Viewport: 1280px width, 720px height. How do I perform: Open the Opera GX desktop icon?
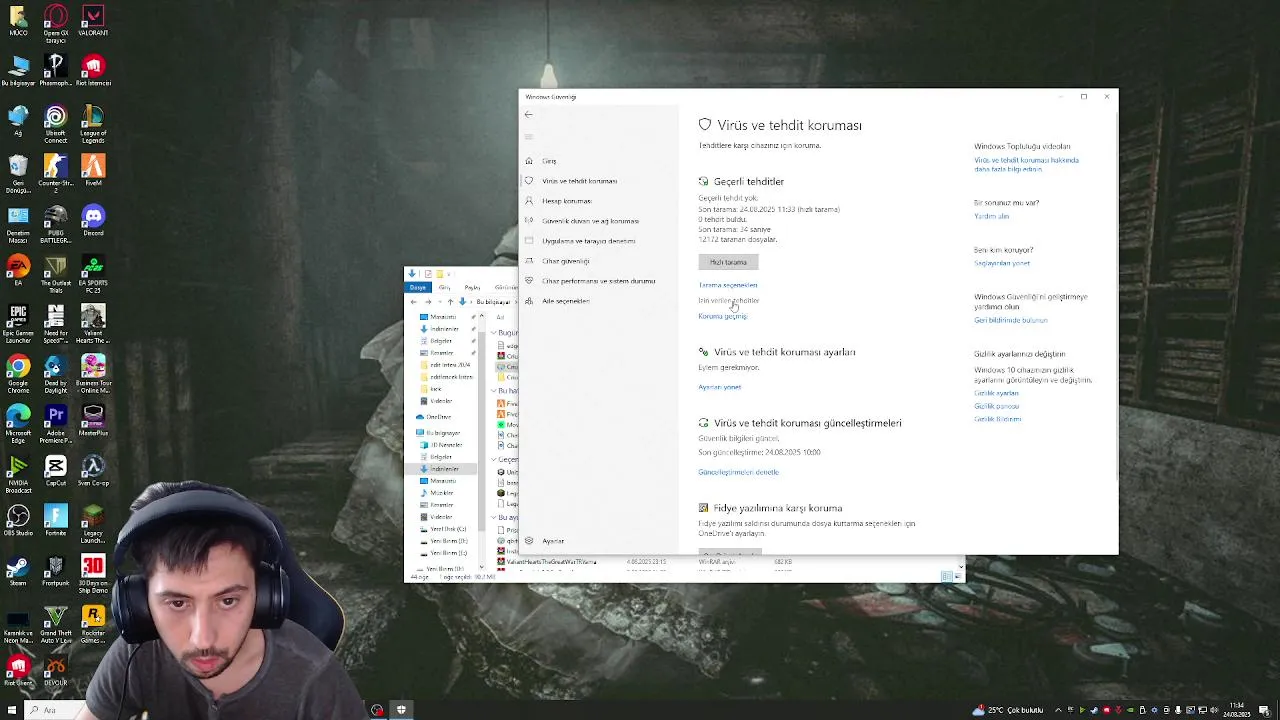coord(56,24)
